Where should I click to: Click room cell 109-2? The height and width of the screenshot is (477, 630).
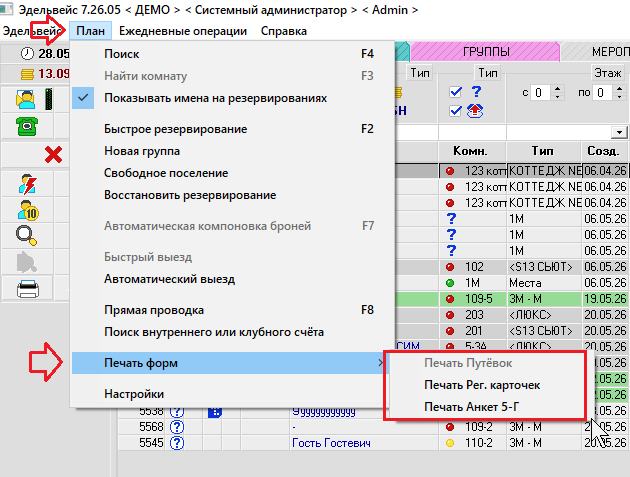(473, 427)
